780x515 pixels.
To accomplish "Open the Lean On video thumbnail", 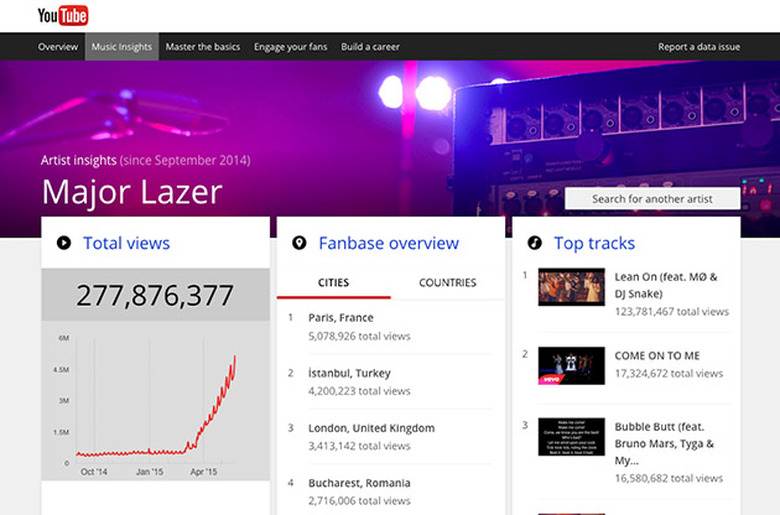I will pos(571,287).
